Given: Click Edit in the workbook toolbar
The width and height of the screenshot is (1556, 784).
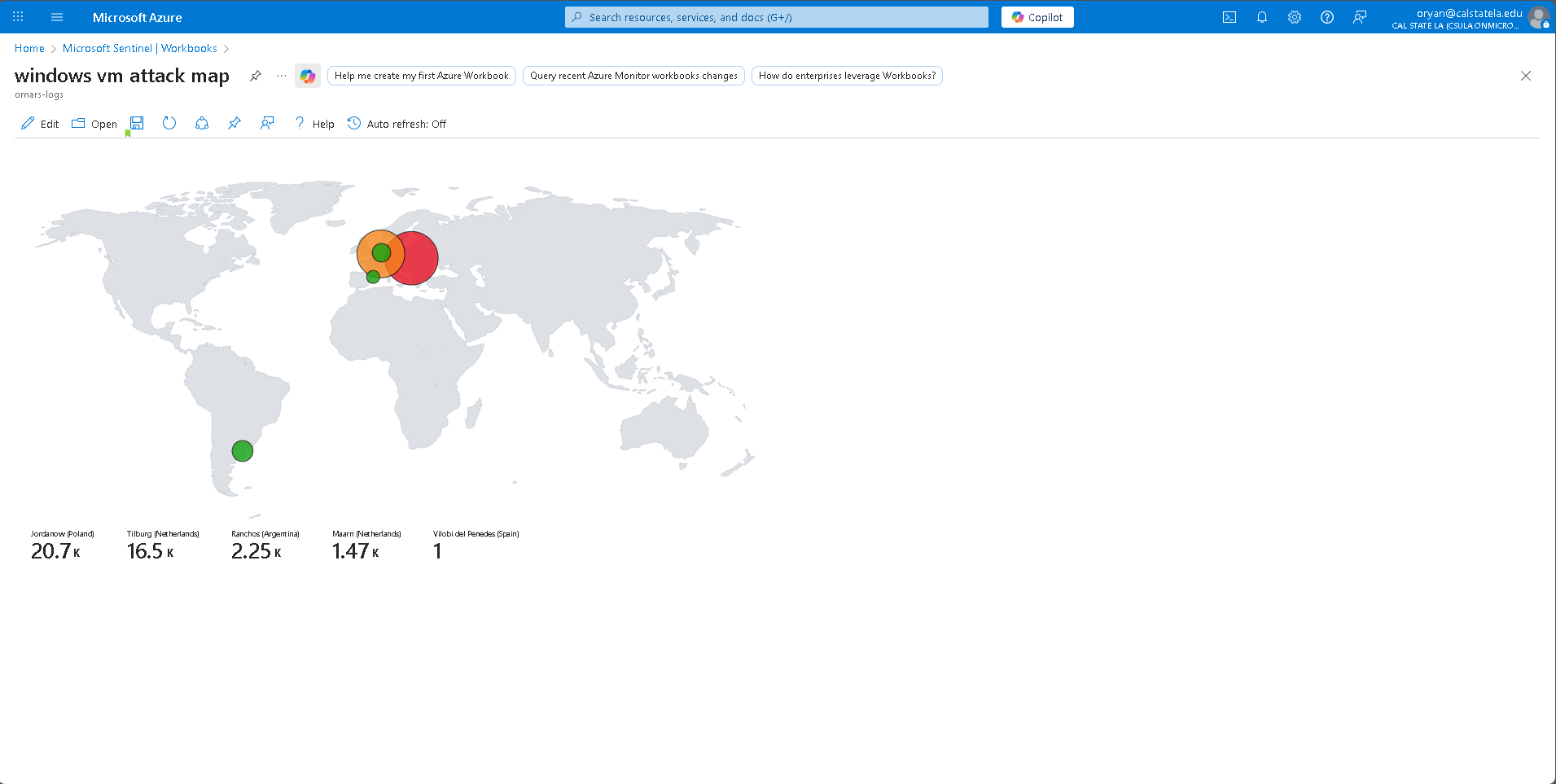Looking at the screenshot, I should point(40,124).
